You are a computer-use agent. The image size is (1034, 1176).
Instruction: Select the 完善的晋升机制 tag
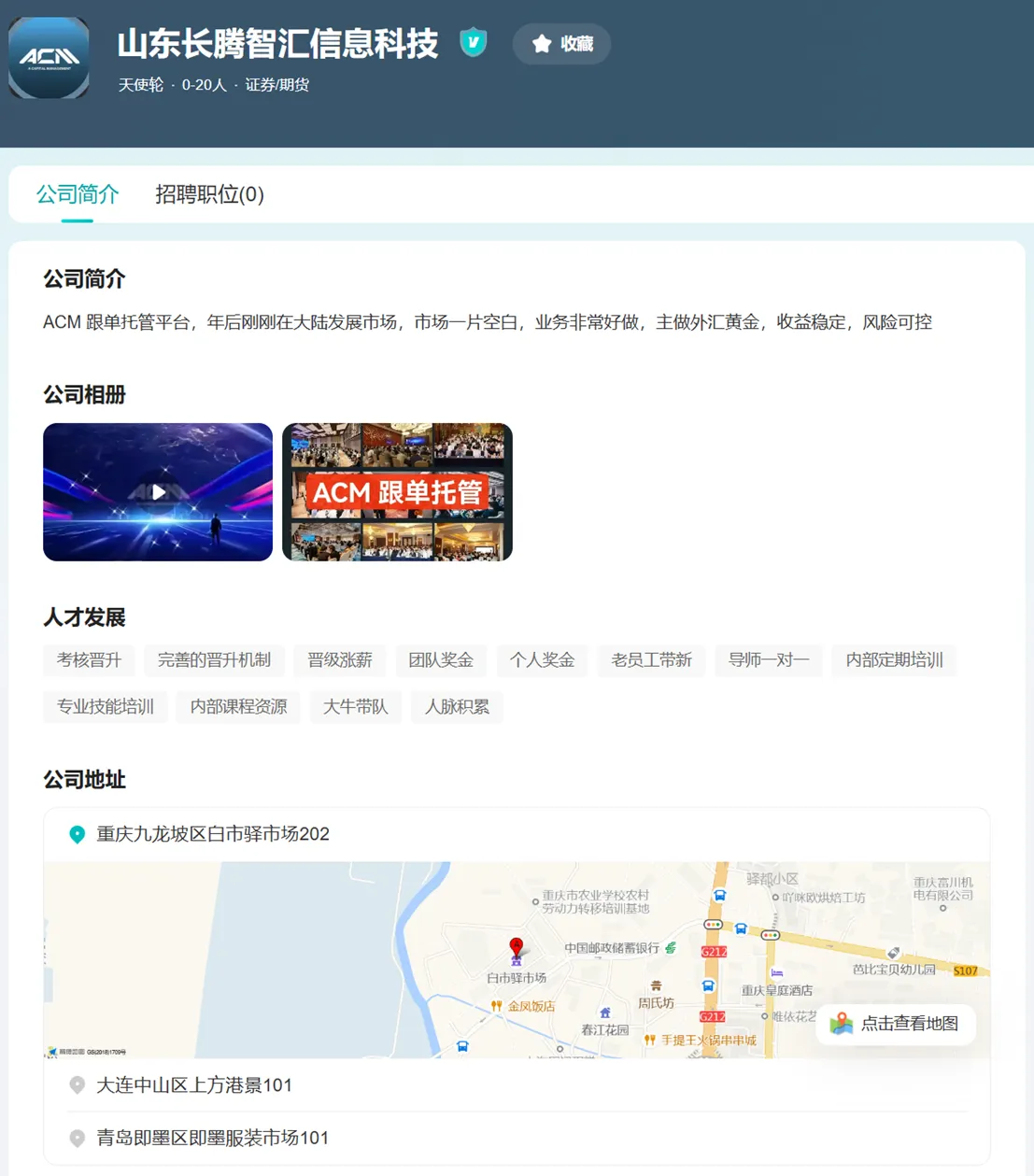point(214,660)
